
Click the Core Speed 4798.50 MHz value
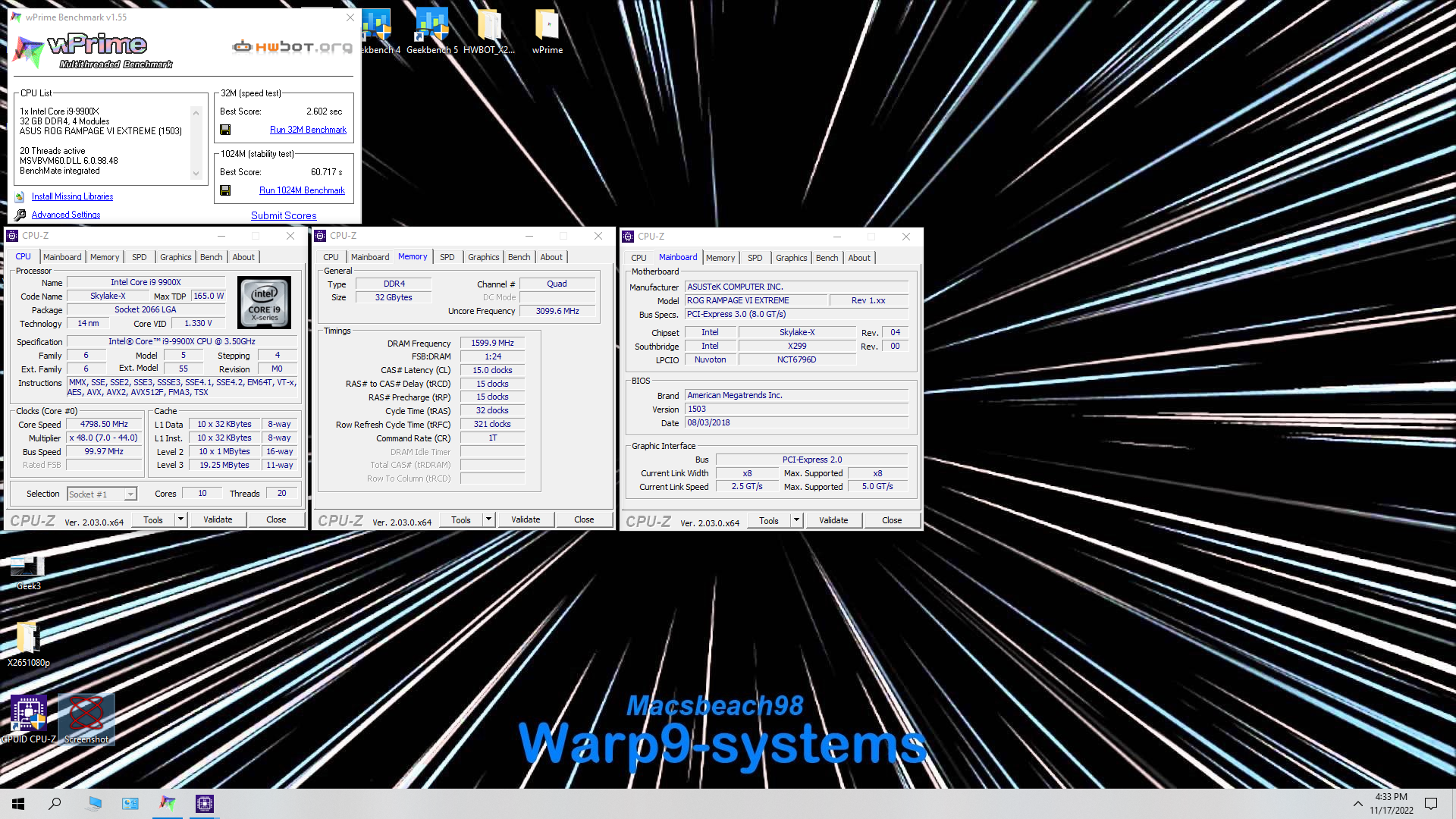(x=104, y=425)
